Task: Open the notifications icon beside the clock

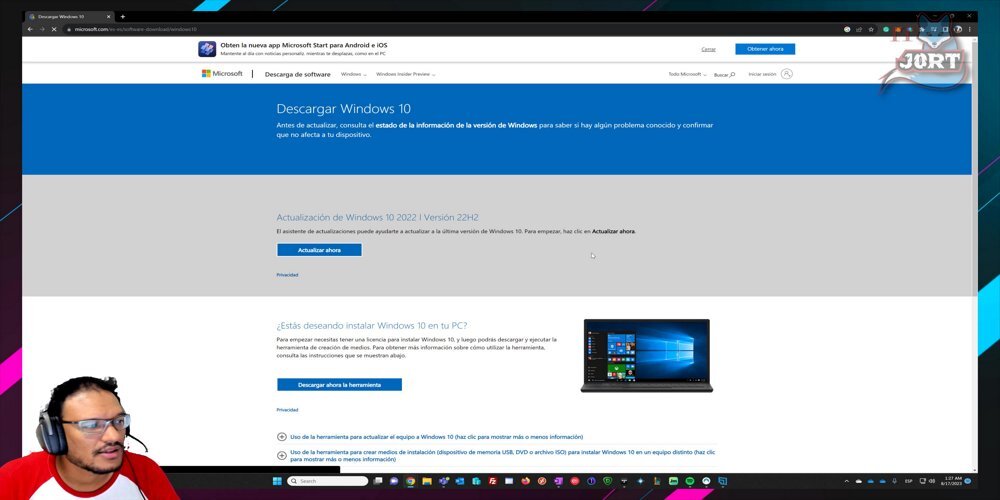Action: point(967,481)
